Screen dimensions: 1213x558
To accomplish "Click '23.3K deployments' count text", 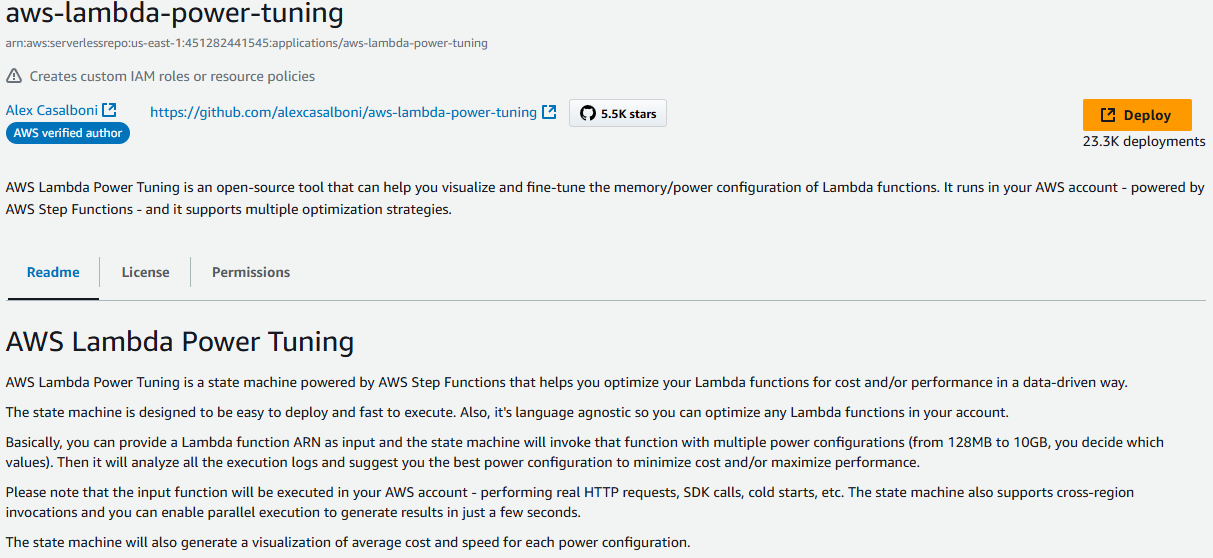I will coord(1144,141).
